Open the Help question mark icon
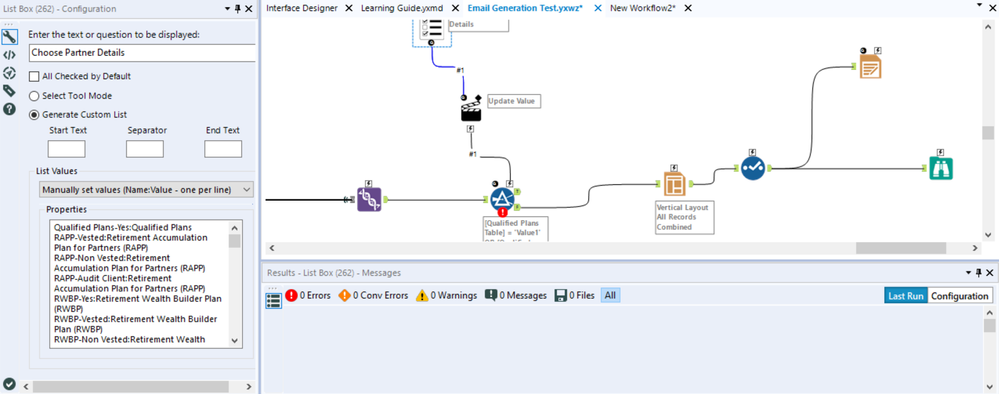Viewport: 999px width, 394px height. 9,109
